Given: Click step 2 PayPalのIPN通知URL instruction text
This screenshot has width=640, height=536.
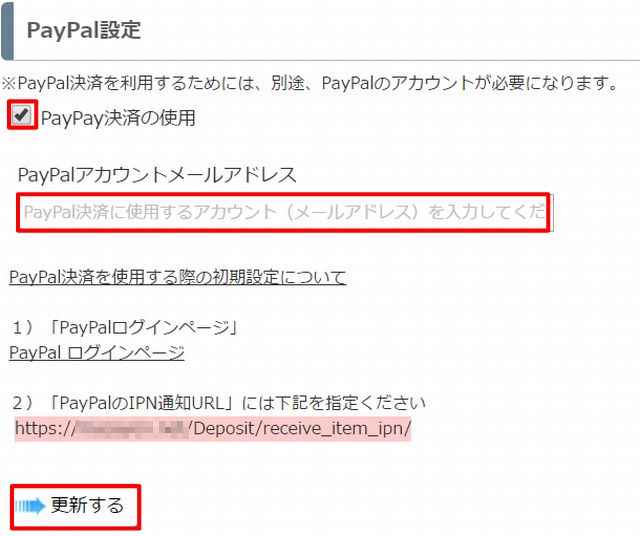Looking at the screenshot, I should [219, 403].
